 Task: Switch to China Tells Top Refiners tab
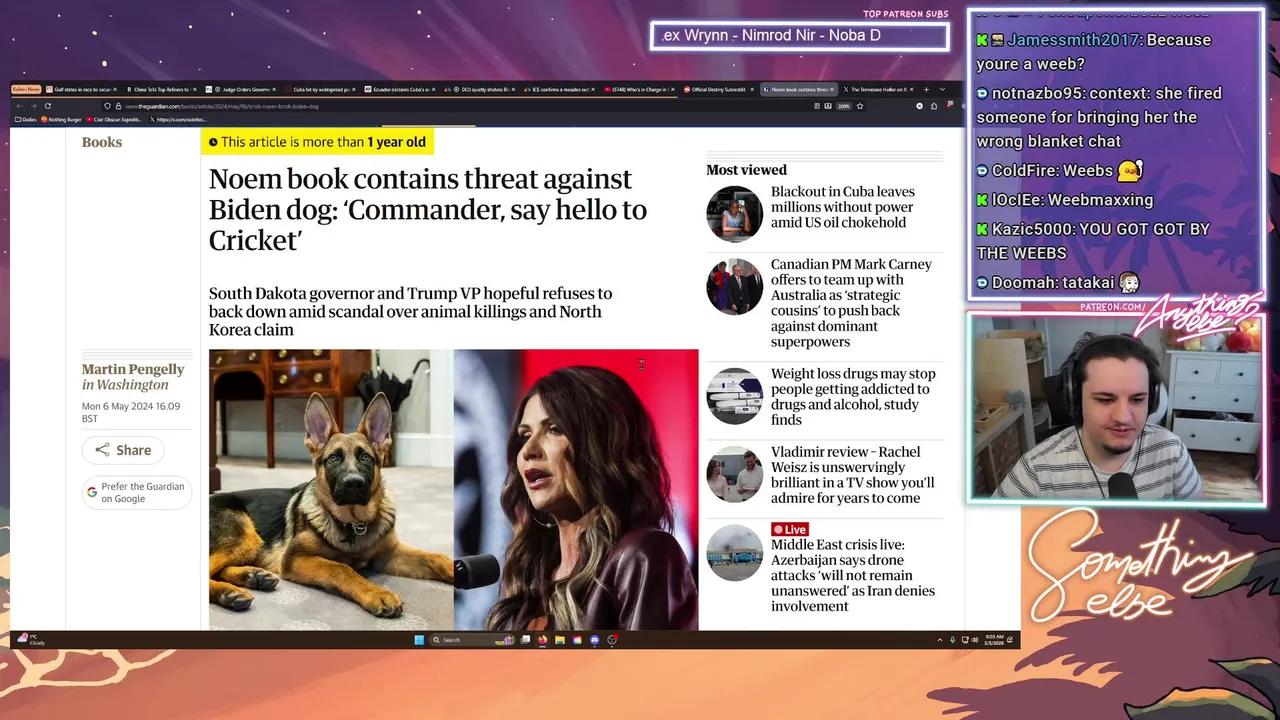[x=160, y=89]
